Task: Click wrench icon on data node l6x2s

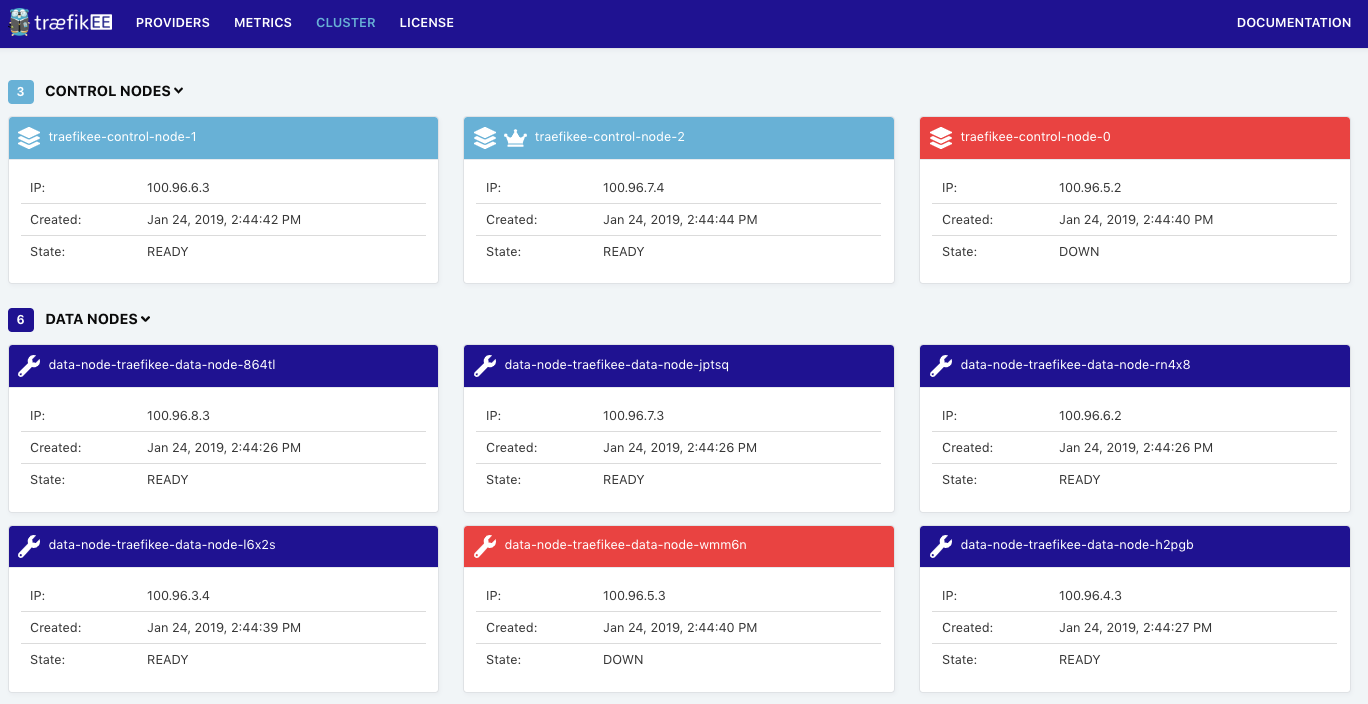Action: click(29, 545)
